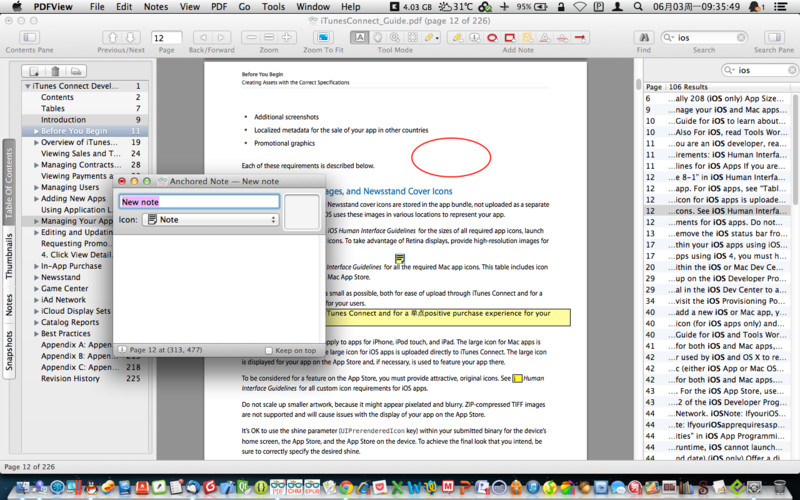The height and width of the screenshot is (500, 800).
Task: Select the Tables outline entry
Action: tap(85, 109)
